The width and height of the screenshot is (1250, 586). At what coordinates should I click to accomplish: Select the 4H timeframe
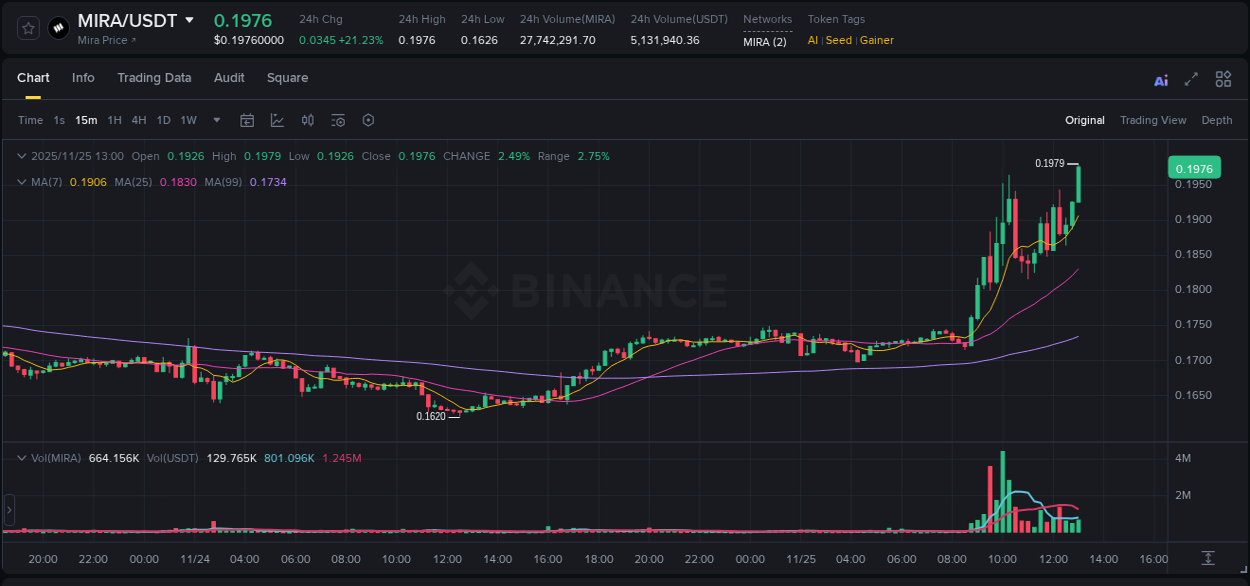point(139,119)
